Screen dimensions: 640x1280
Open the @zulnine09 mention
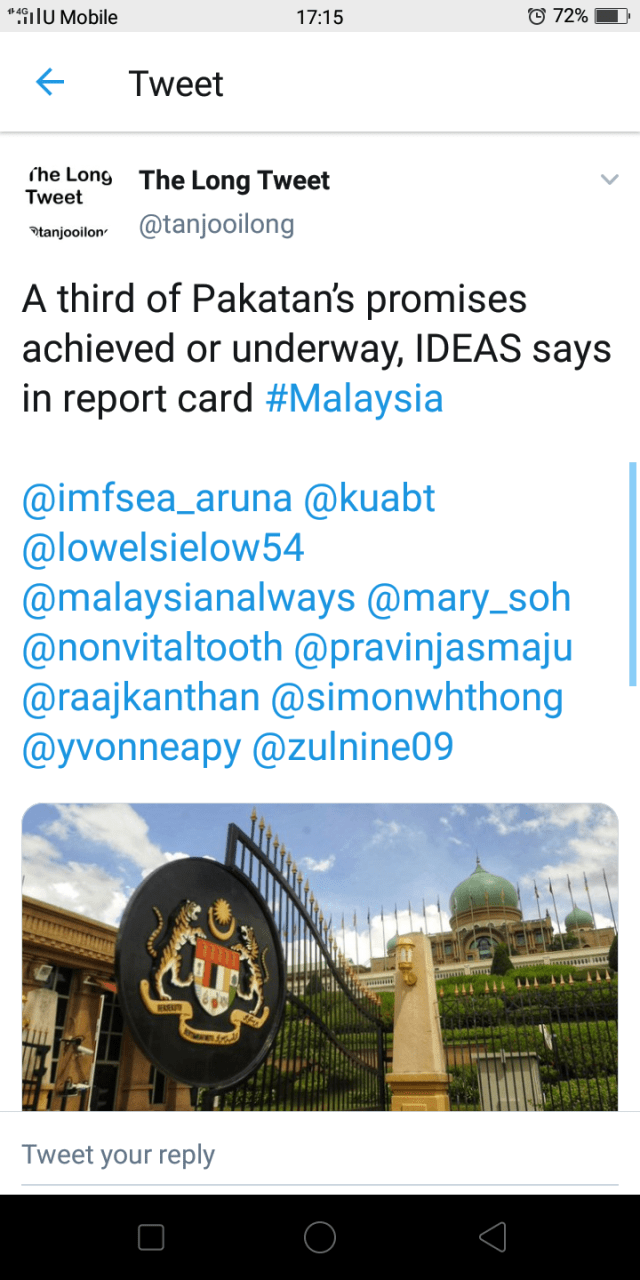click(353, 748)
